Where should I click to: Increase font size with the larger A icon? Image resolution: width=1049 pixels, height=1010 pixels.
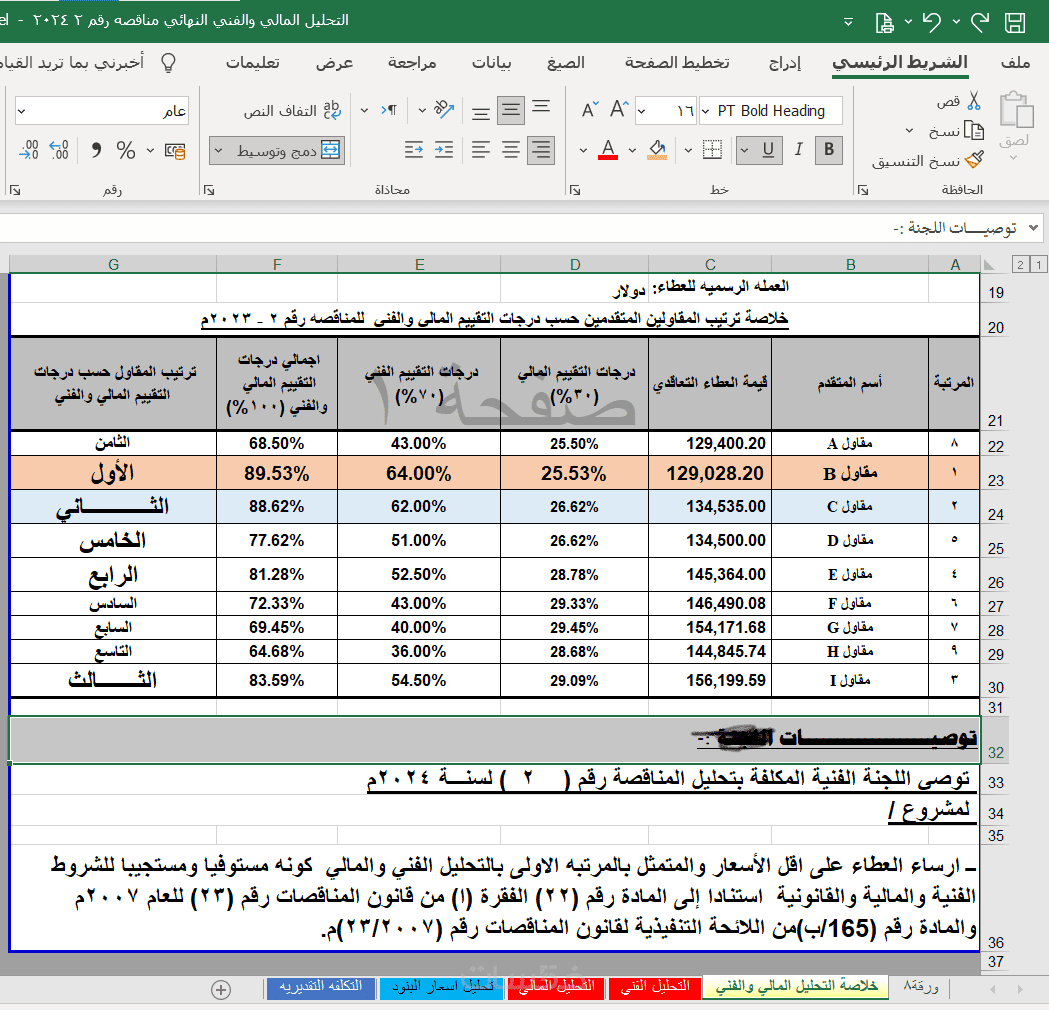pyautogui.click(x=619, y=109)
